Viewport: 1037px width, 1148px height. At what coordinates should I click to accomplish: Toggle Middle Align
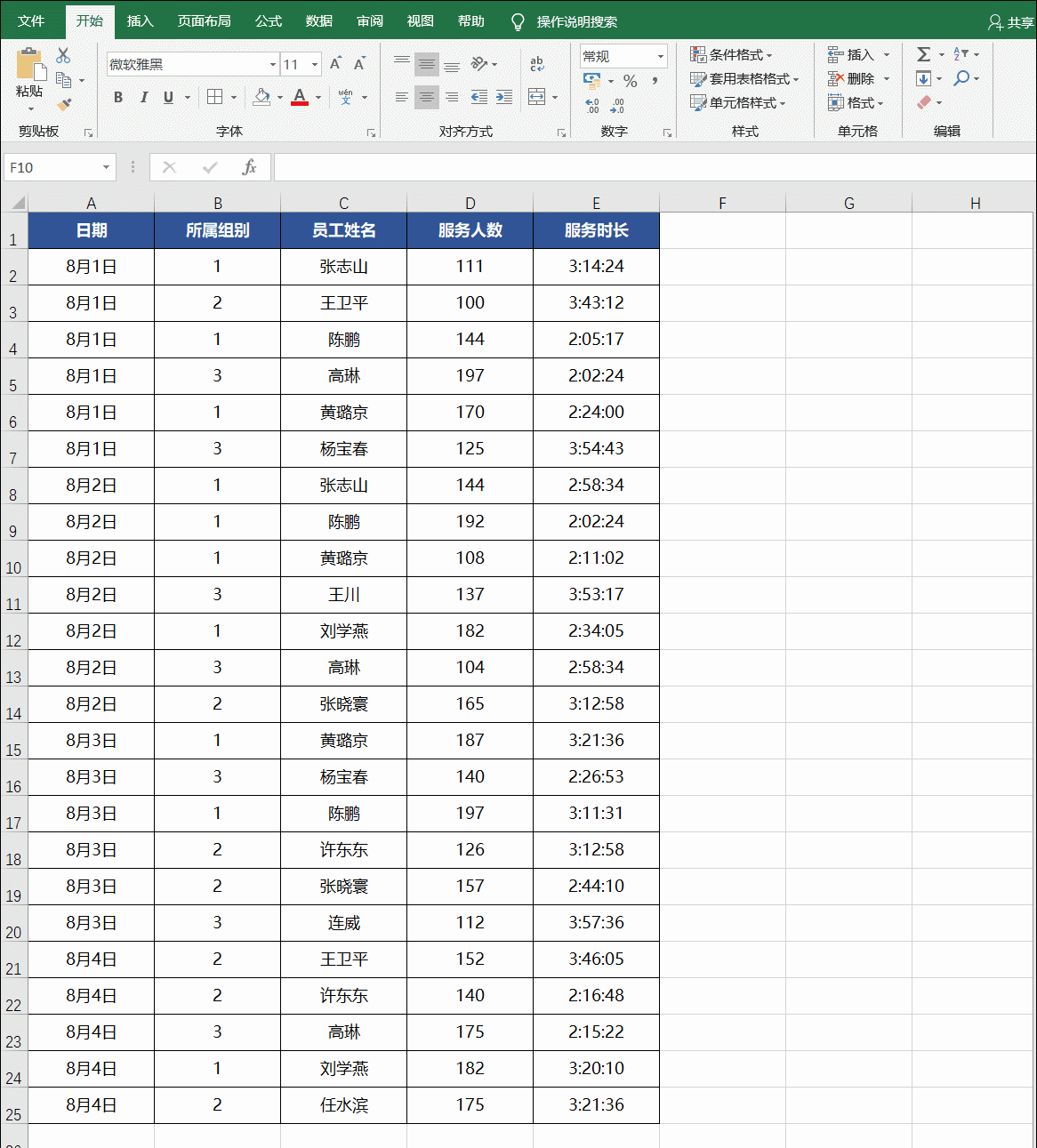[427, 64]
